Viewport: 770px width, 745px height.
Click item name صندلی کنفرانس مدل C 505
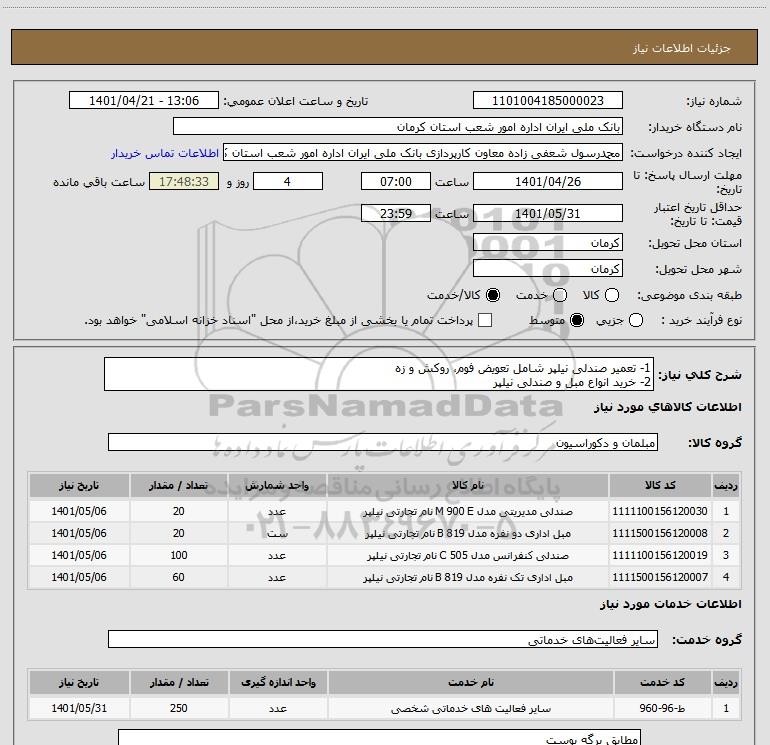point(468,556)
